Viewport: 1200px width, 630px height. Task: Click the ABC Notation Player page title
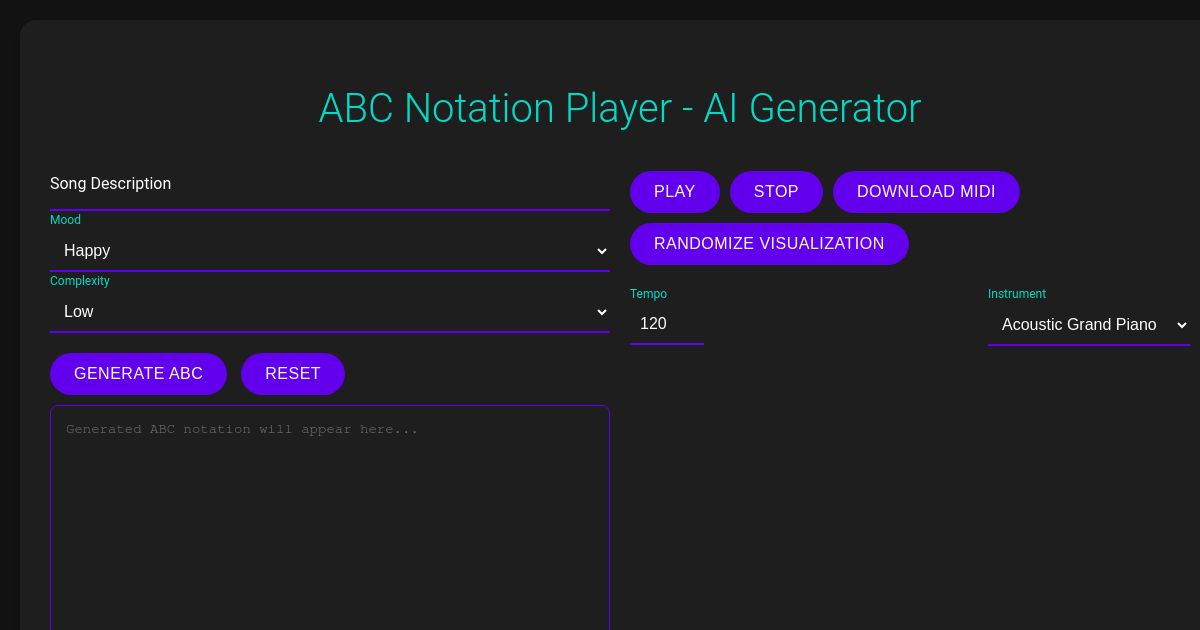[619, 108]
